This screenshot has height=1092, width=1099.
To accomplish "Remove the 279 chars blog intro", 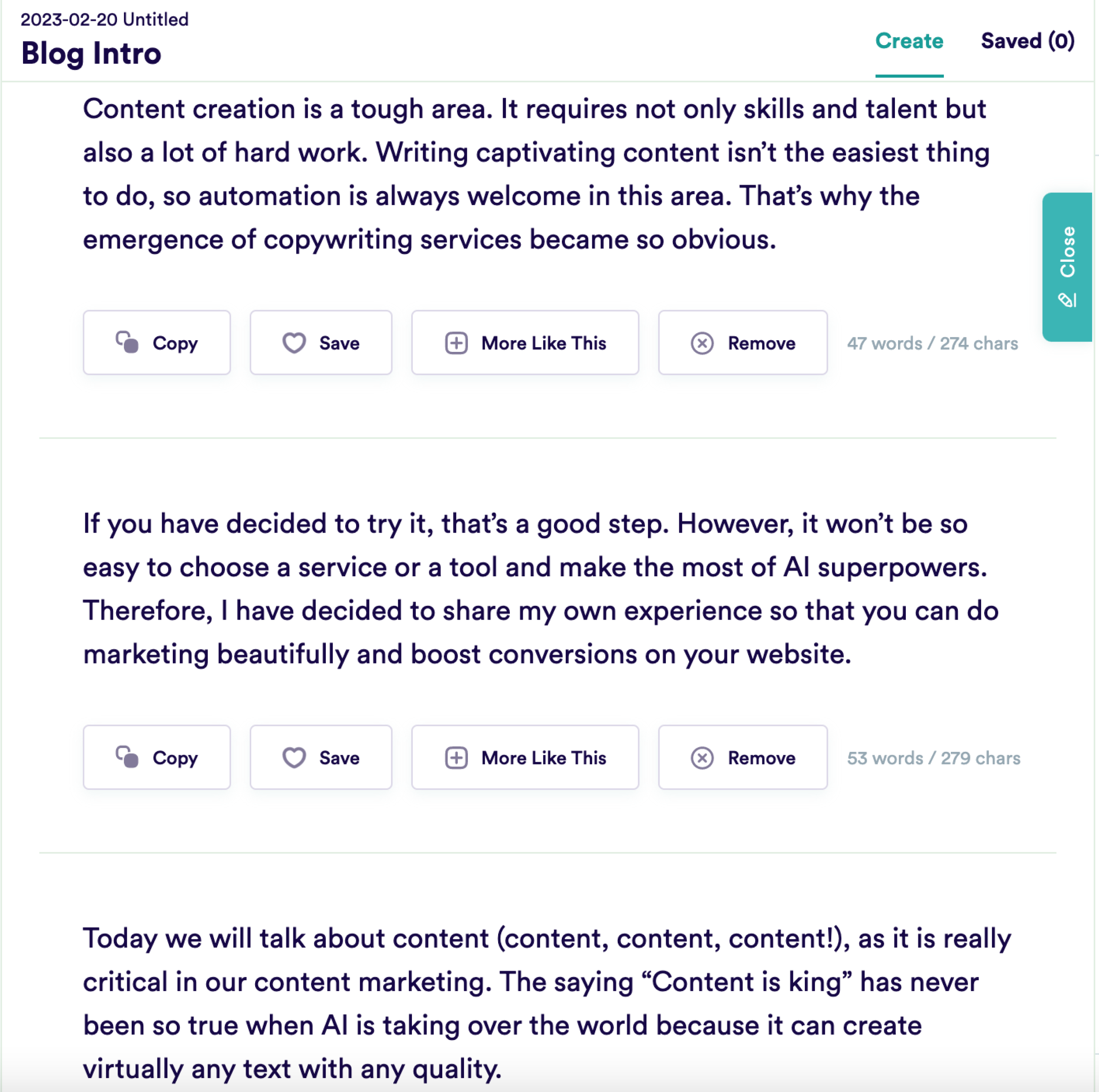I will pyautogui.click(x=743, y=757).
